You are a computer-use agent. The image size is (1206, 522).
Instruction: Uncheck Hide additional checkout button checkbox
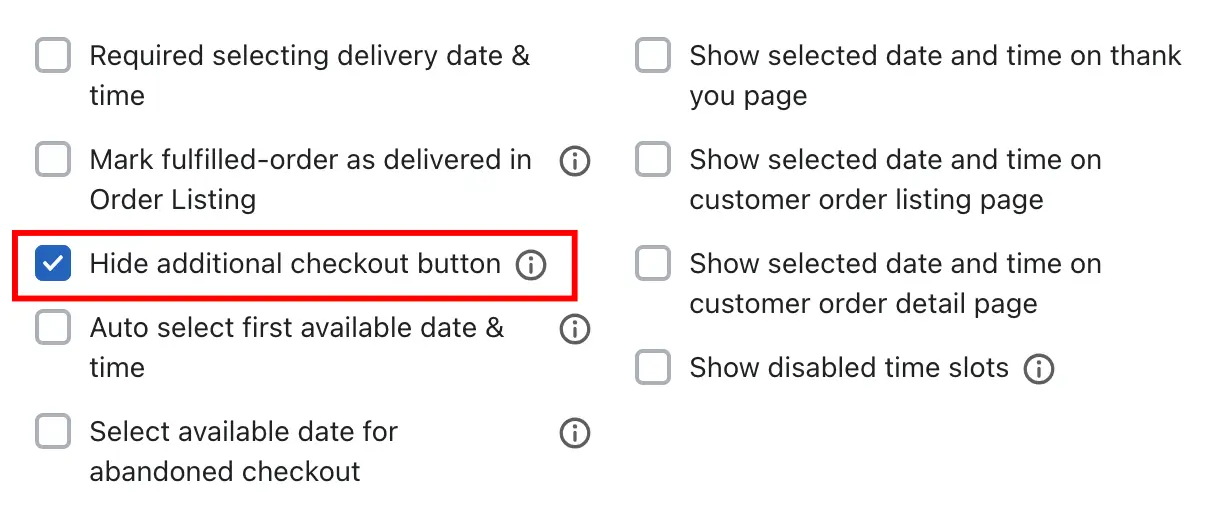[x=53, y=263]
